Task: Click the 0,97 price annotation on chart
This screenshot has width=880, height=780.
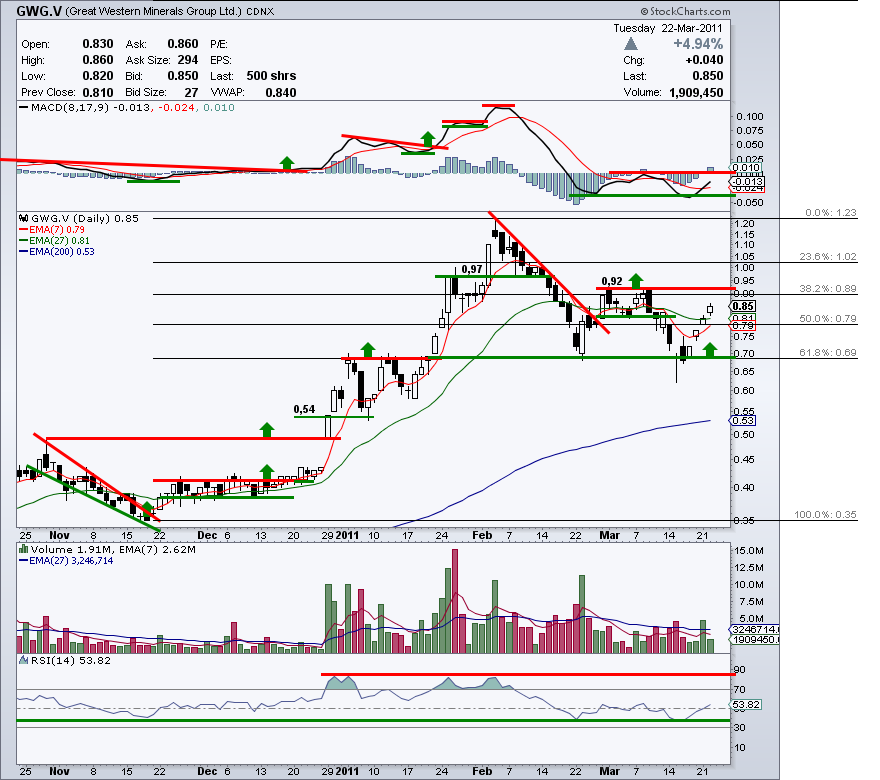Action: (471, 269)
